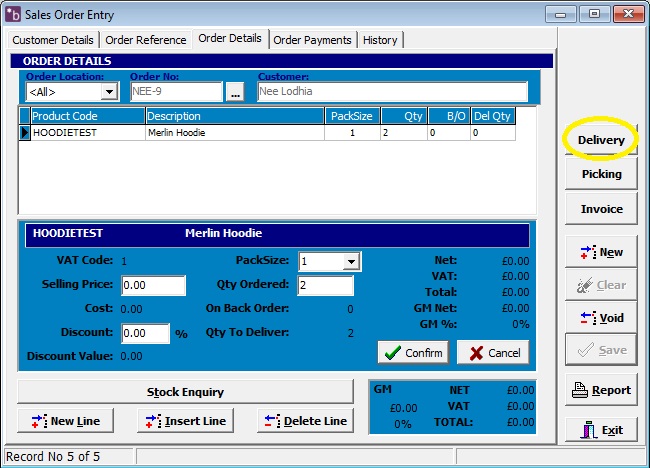Click the Description column header
The width and height of the screenshot is (650, 468).
[x=235, y=116]
